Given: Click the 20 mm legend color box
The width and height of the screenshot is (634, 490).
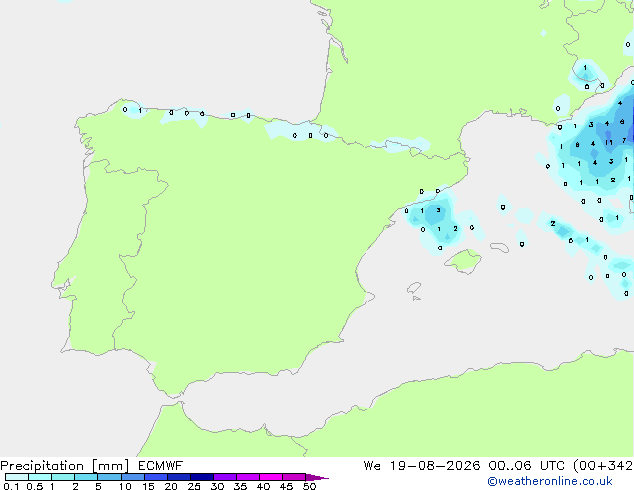Looking at the screenshot, I should click(x=179, y=477).
